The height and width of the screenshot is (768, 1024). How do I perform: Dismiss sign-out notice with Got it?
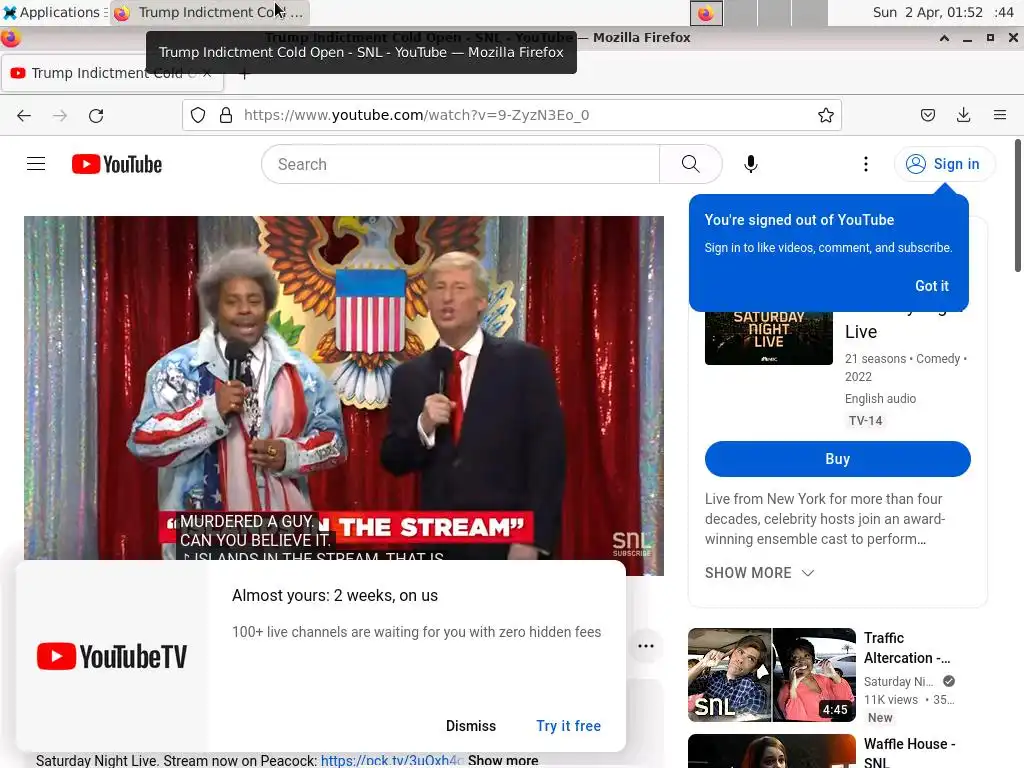(931, 286)
